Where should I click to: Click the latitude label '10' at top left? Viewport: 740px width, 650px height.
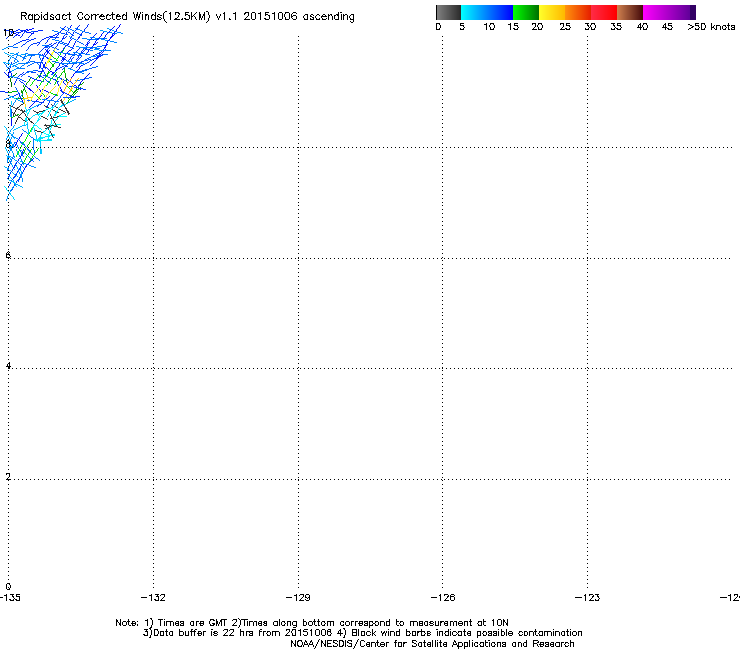coord(8,33)
